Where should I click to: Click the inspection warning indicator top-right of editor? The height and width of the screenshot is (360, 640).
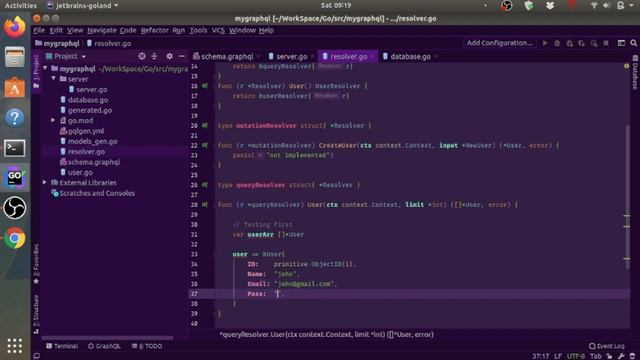[627, 66]
